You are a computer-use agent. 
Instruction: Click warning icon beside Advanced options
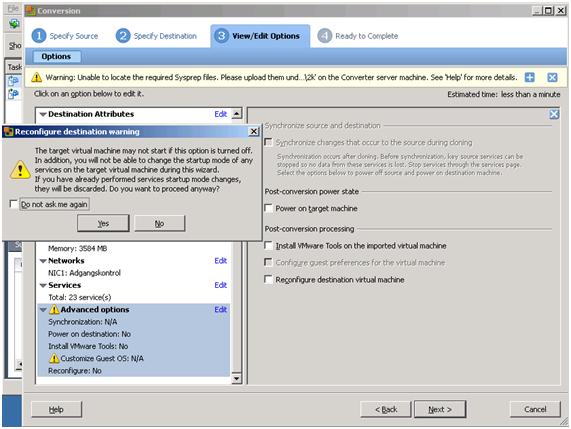pos(54,310)
